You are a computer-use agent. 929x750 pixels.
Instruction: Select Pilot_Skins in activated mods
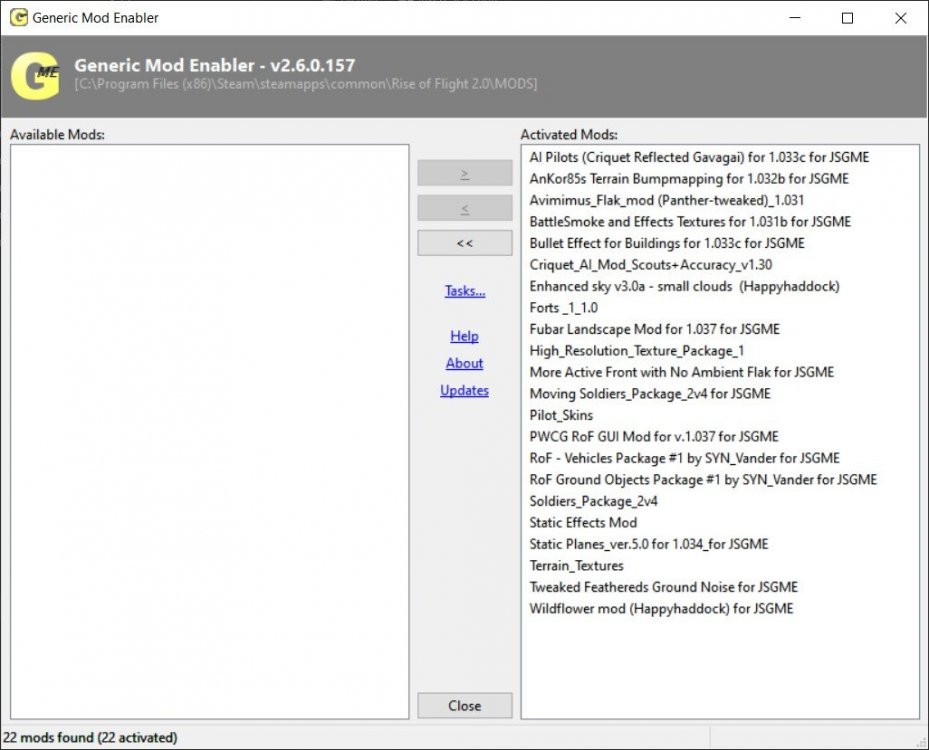(561, 415)
